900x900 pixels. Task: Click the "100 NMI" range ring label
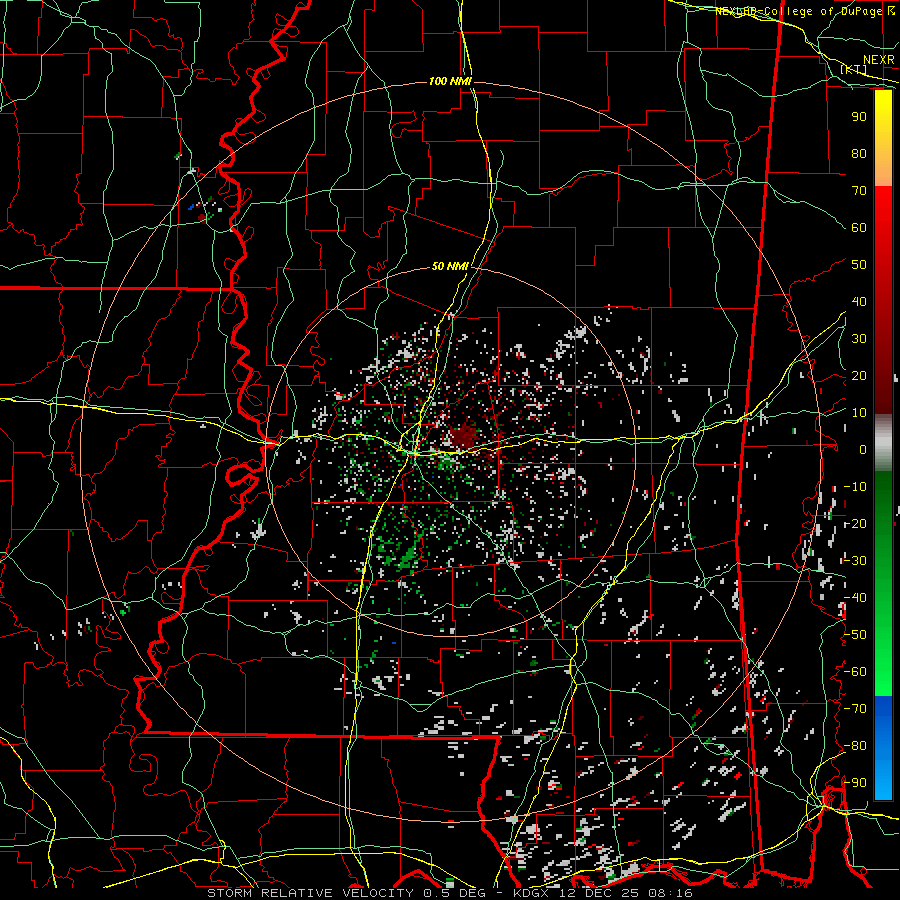click(x=450, y=81)
